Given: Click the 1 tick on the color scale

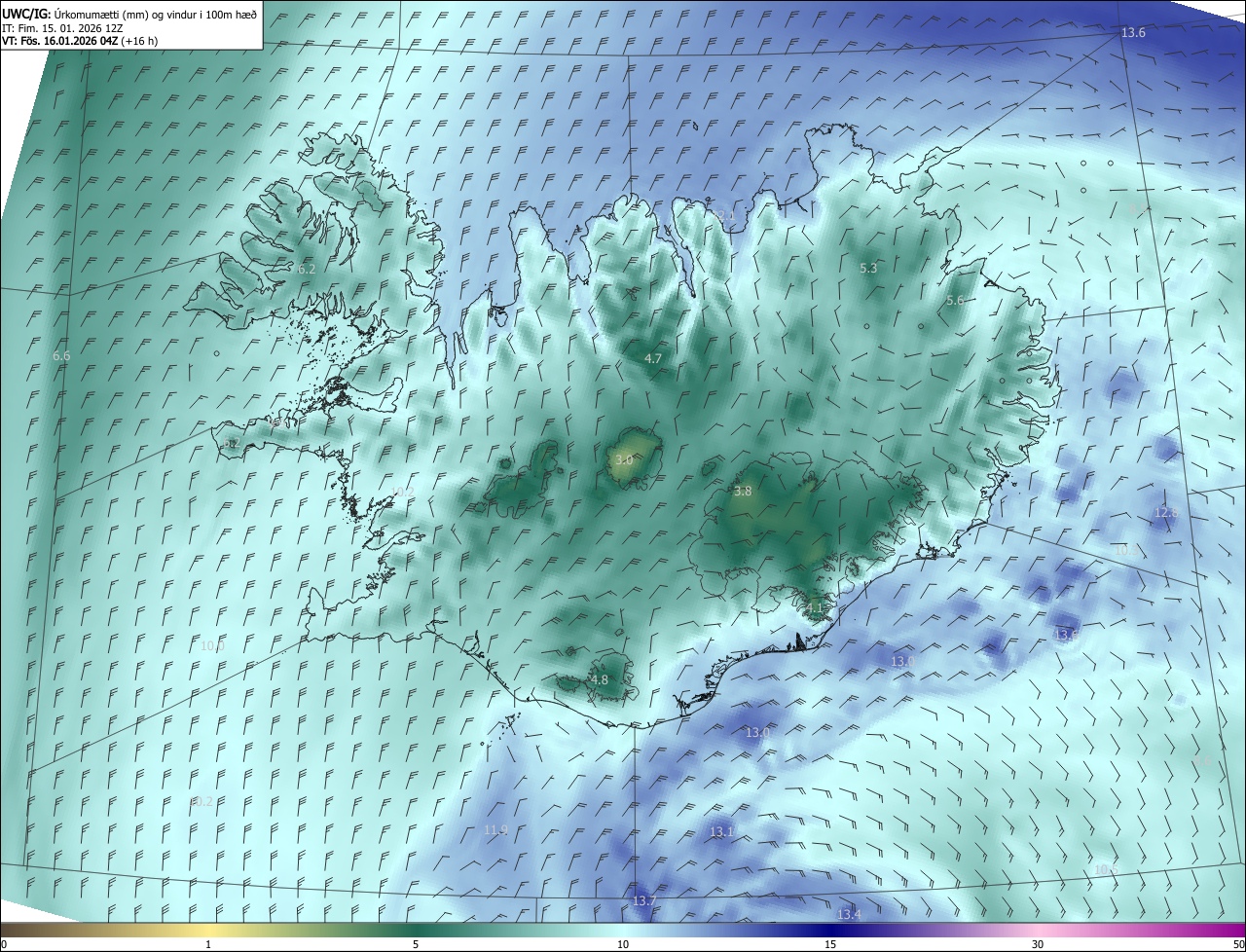Looking at the screenshot, I should (208, 944).
